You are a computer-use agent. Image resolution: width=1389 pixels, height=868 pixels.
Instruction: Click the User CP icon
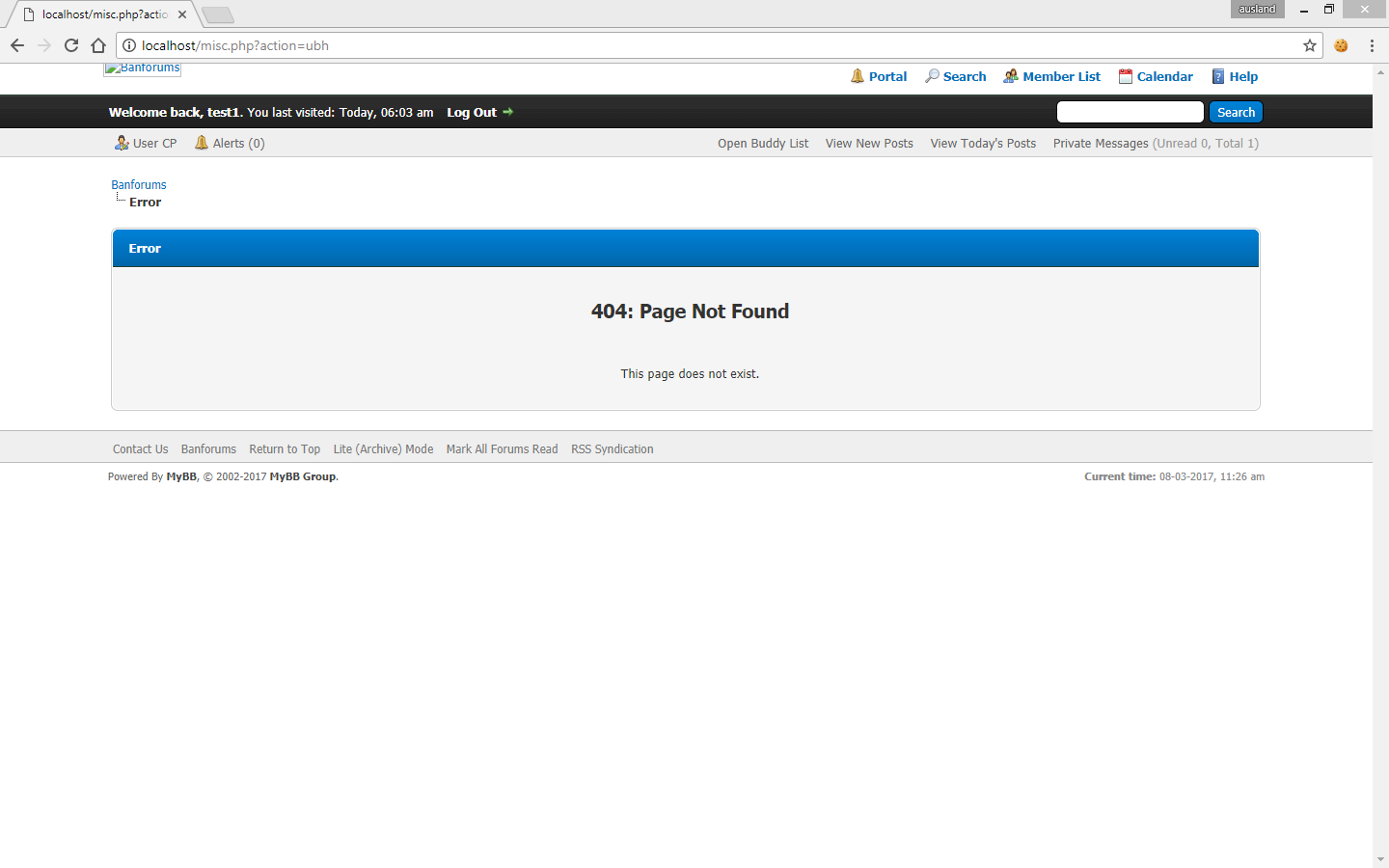[122, 143]
